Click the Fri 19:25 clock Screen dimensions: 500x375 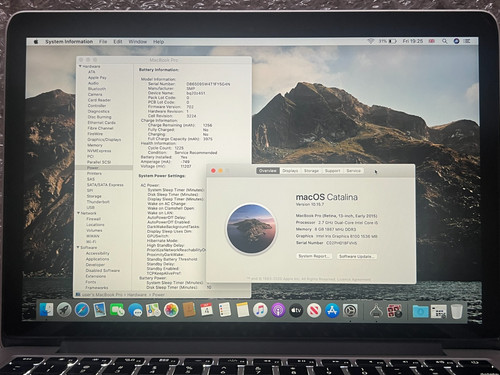pos(413,41)
